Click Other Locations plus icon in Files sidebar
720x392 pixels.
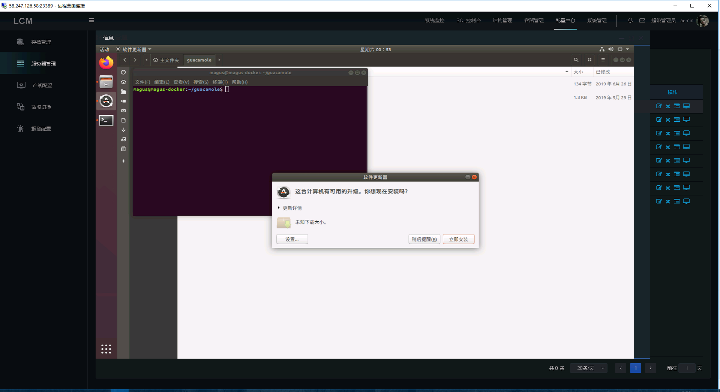[124, 161]
